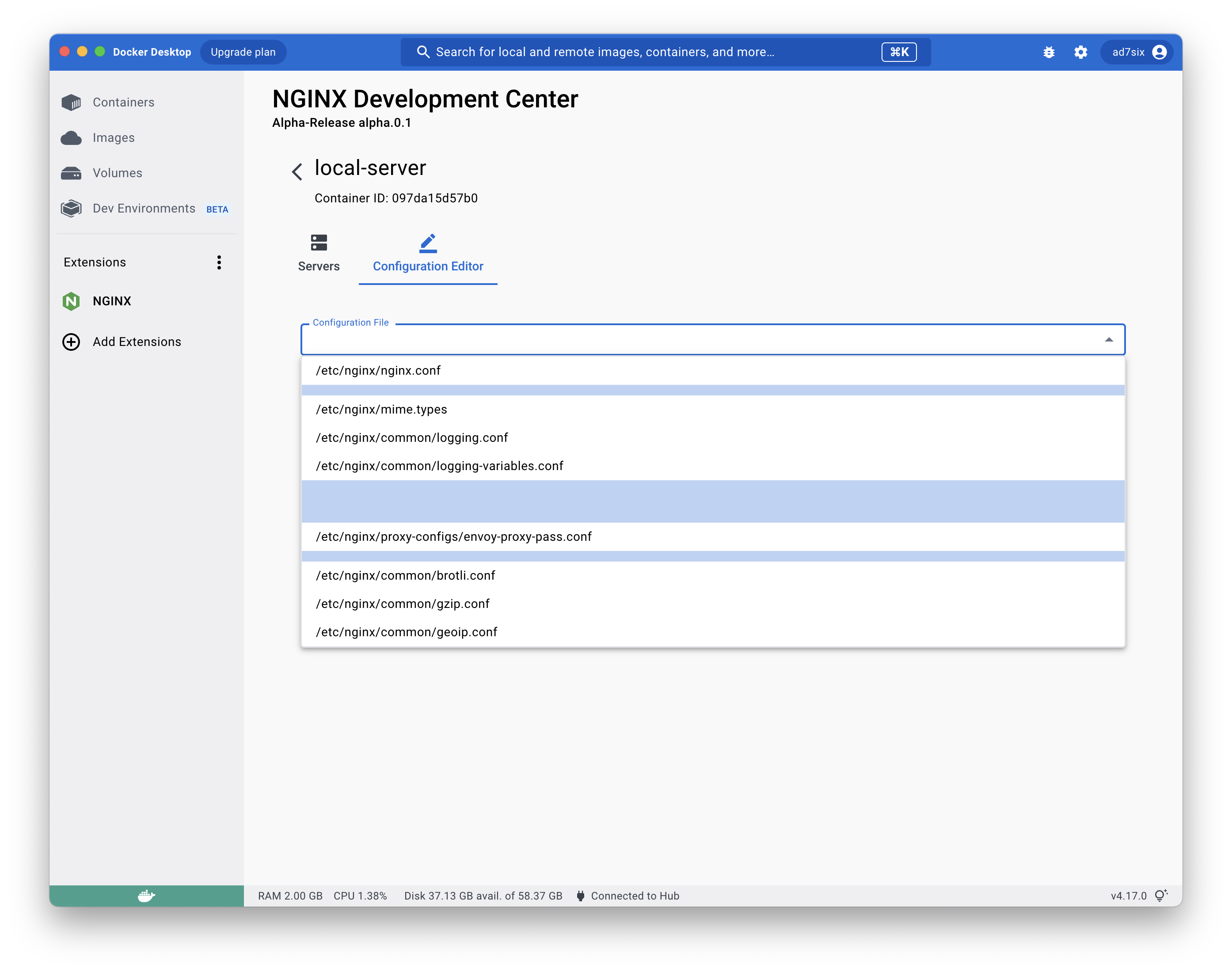Click the bug troubleshoot icon
This screenshot has width=1232, height=972.
click(1049, 53)
